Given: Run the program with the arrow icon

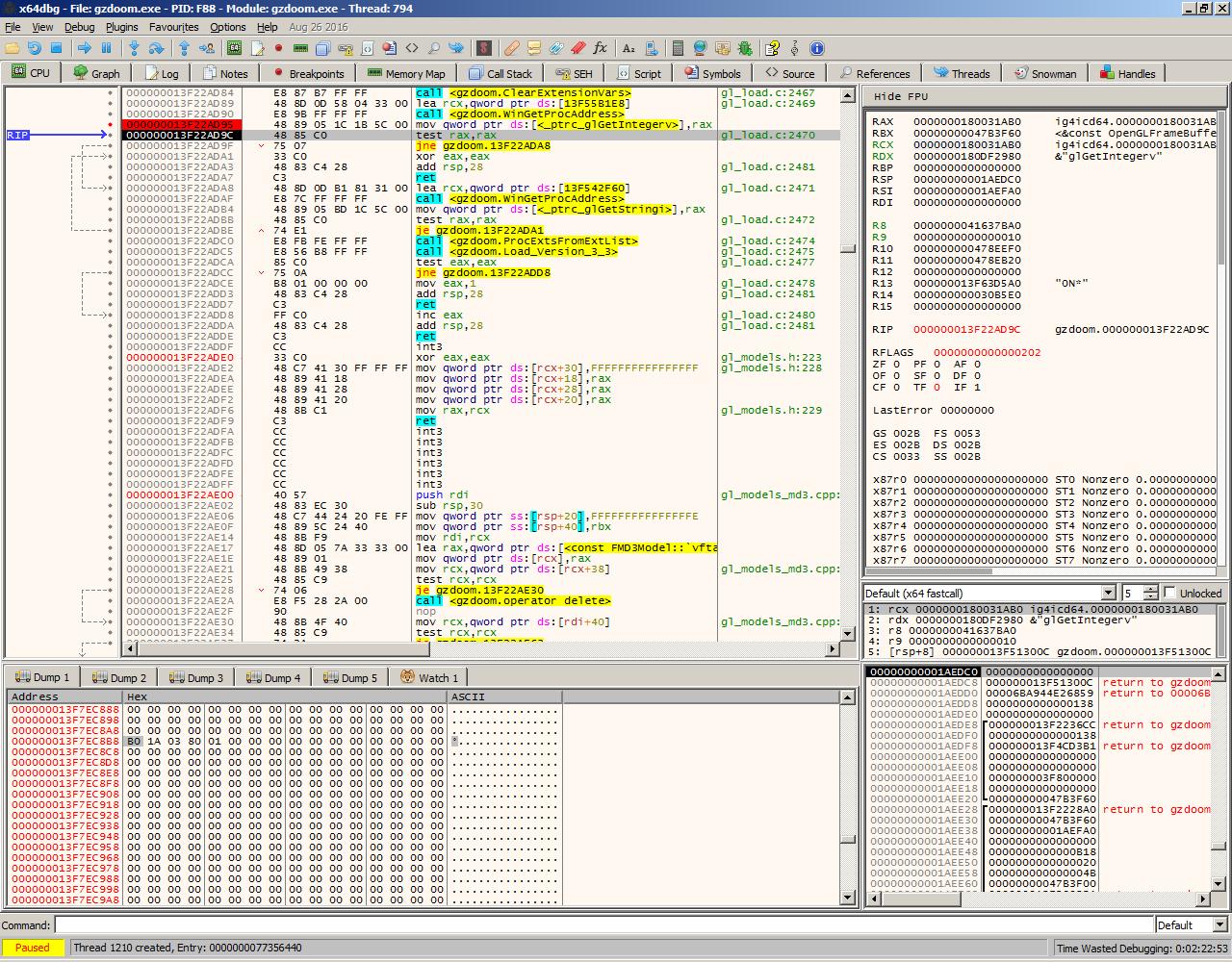Looking at the screenshot, I should click(84, 47).
